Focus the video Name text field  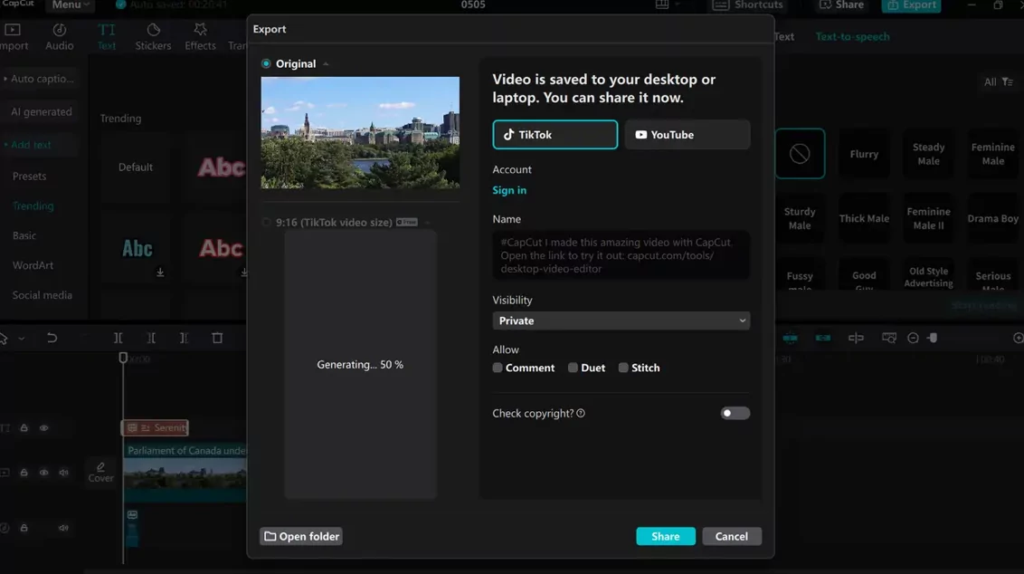[620, 255]
